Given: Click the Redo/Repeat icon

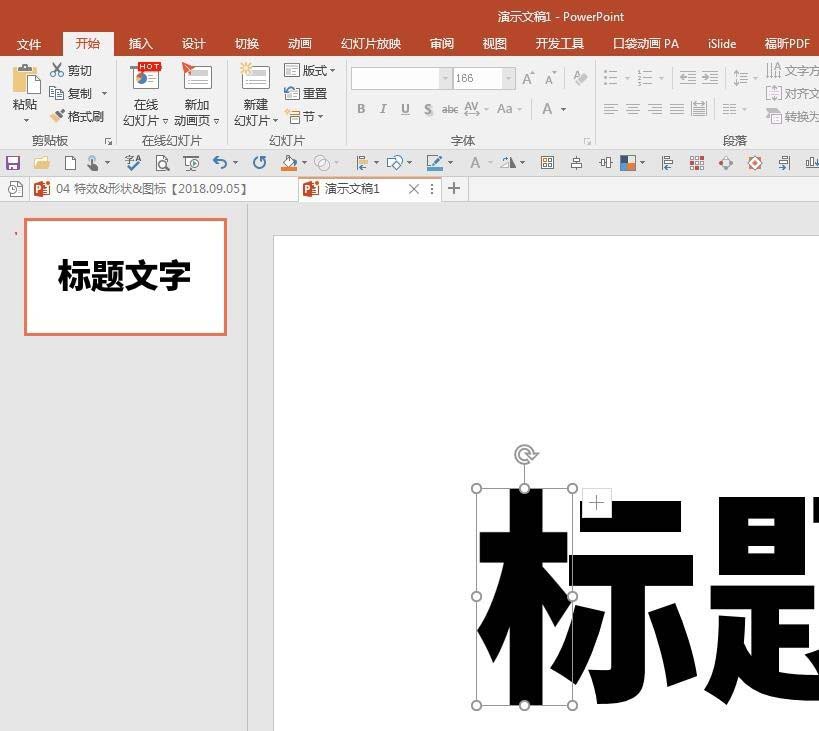Looking at the screenshot, I should point(259,163).
